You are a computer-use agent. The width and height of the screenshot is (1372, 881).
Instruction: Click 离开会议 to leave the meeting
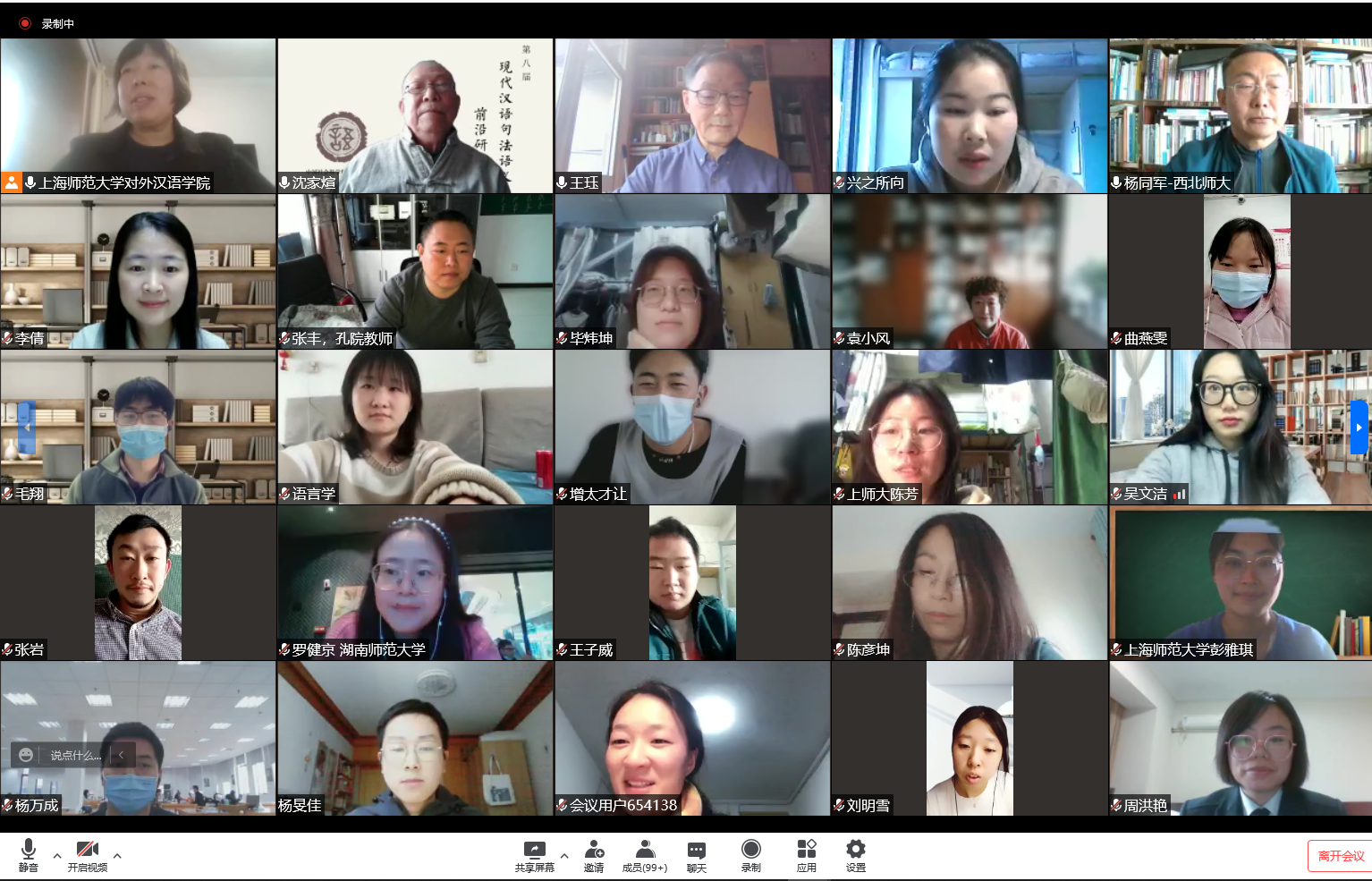(x=1340, y=856)
